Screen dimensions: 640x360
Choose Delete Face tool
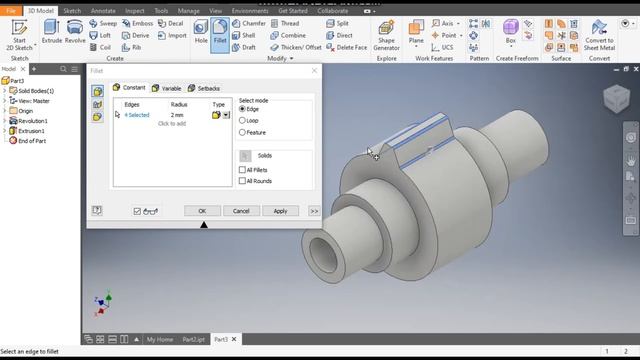coord(347,47)
